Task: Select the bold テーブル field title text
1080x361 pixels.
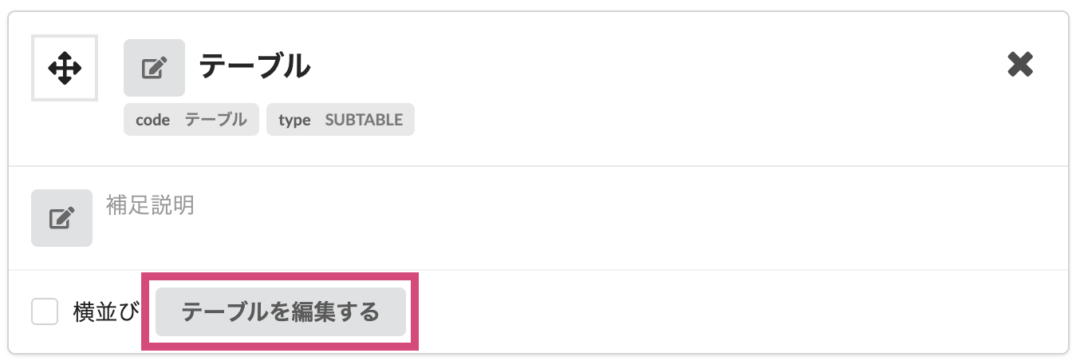Action: (x=255, y=67)
